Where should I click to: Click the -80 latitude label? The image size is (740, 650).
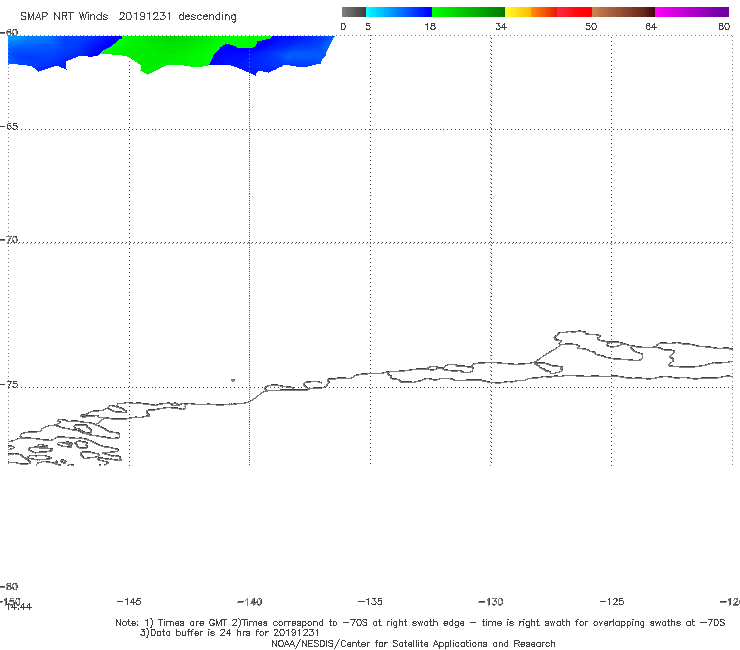tap(9, 586)
